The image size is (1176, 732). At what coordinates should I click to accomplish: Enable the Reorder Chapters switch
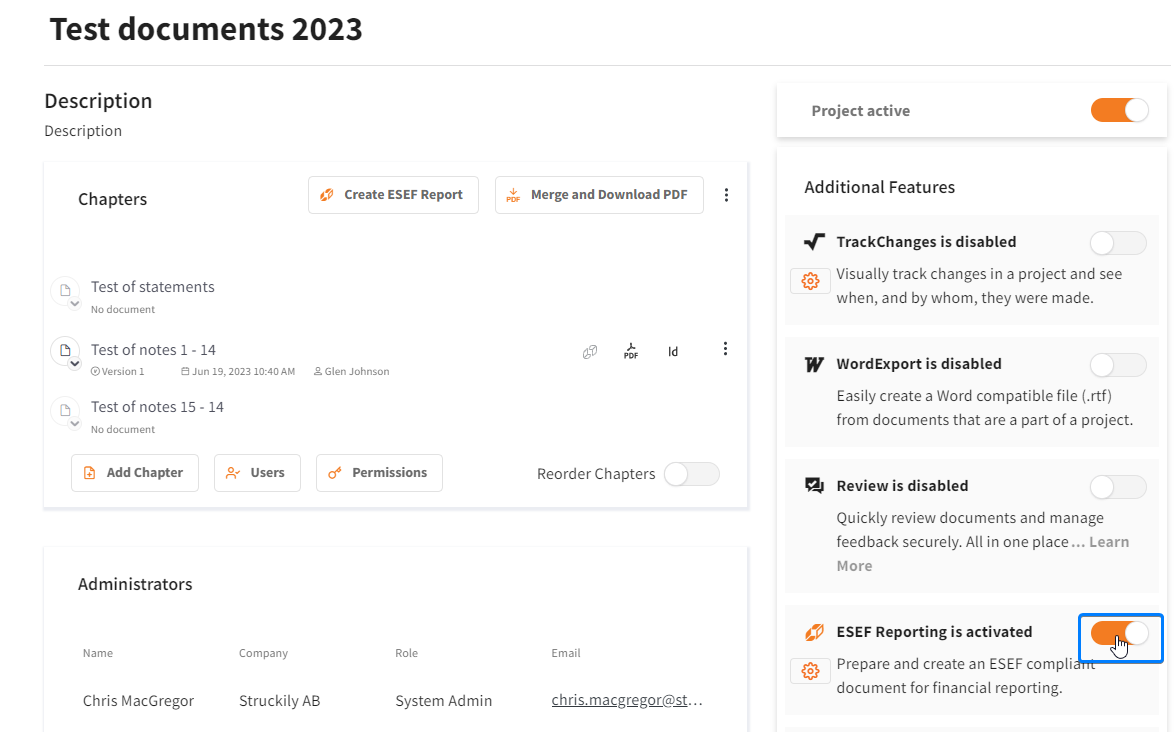click(692, 474)
